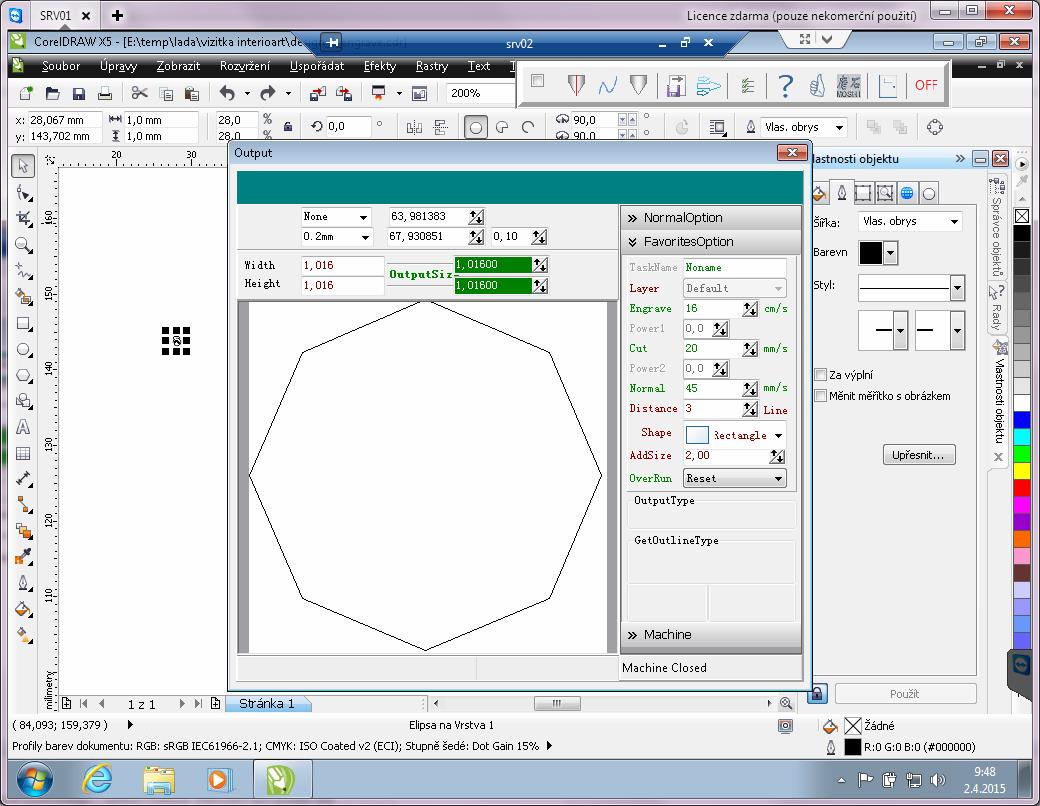1040x806 pixels.
Task: Click the blue question mark help icon
Action: pos(786,85)
